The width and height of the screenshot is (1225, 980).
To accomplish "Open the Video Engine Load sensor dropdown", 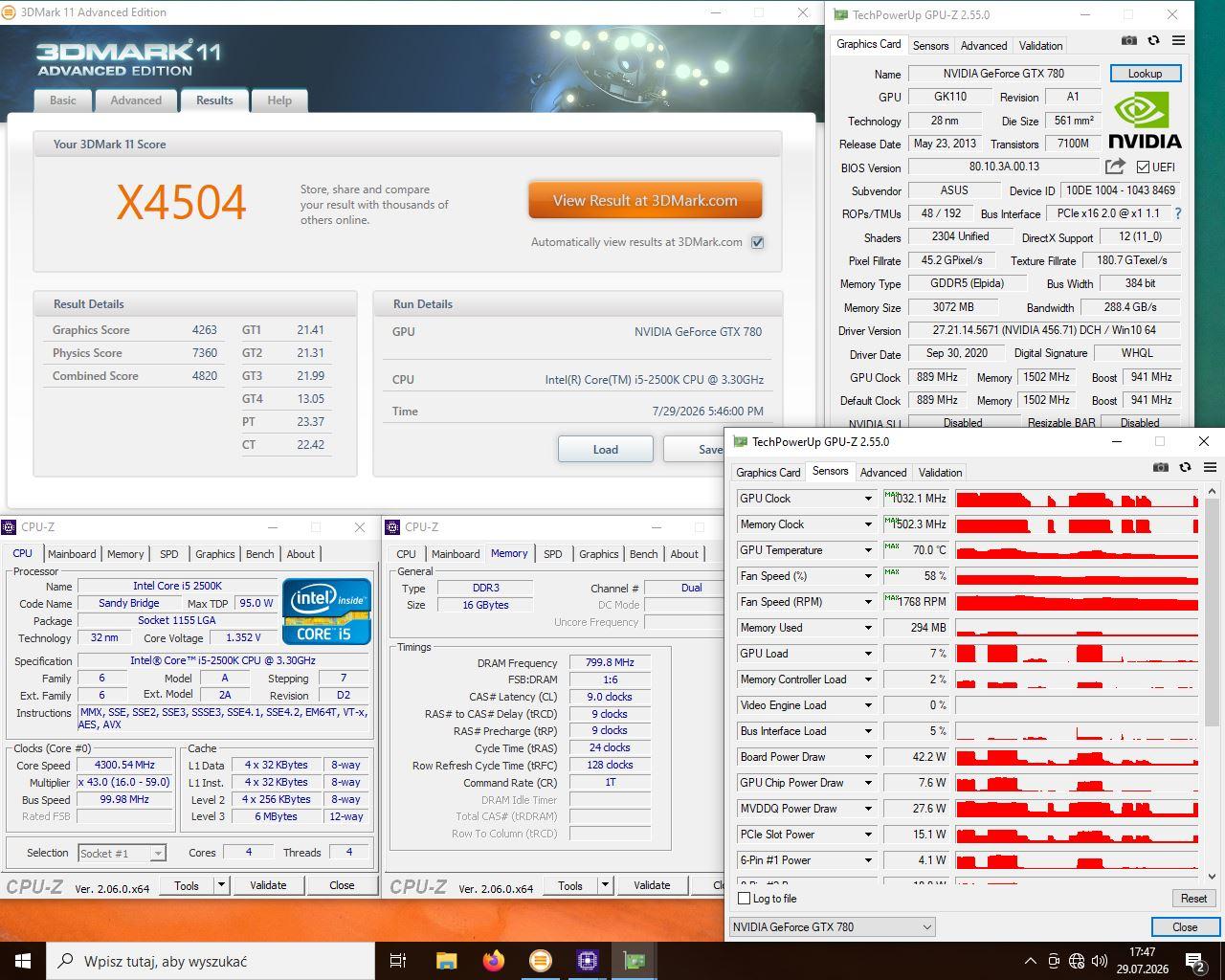I will pyautogui.click(x=868, y=705).
